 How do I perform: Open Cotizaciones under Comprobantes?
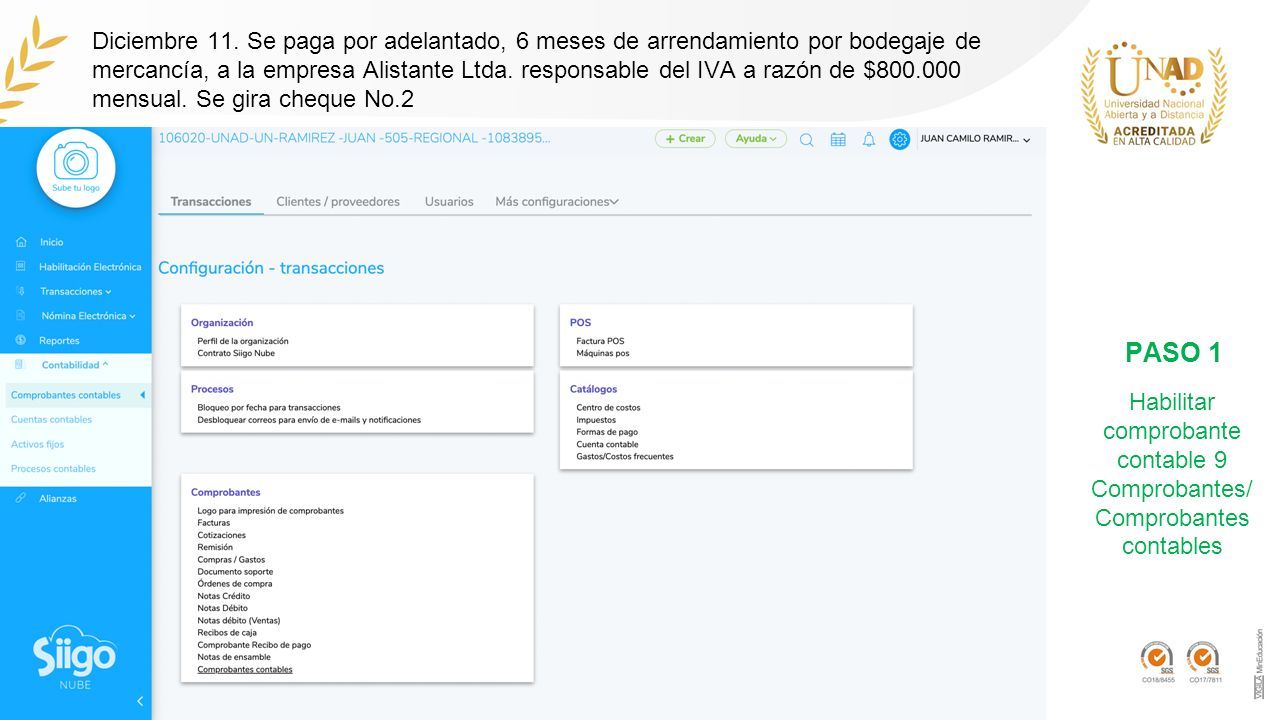click(x=222, y=535)
